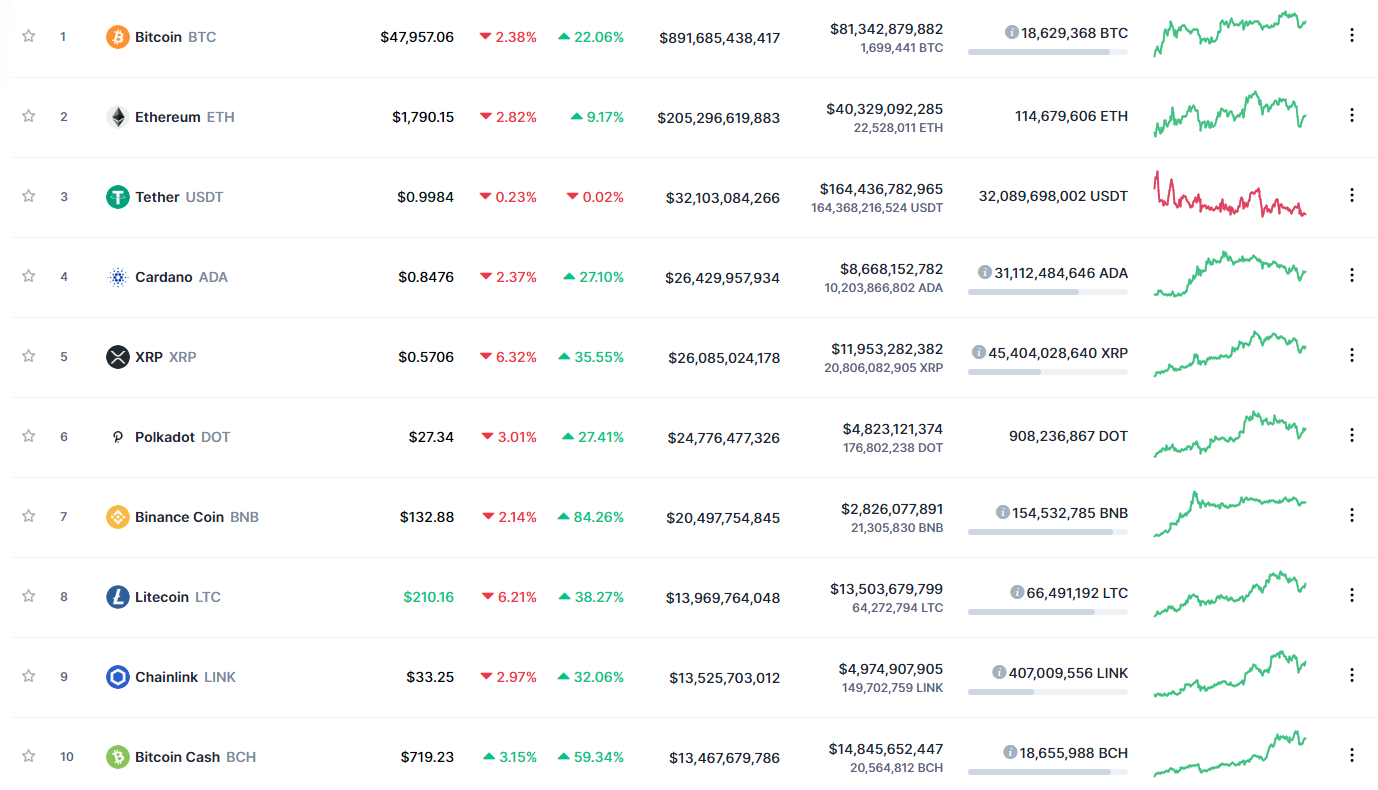Image resolution: width=1378 pixels, height=790 pixels.
Task: Click the Tether green logo icon
Action: click(x=118, y=197)
